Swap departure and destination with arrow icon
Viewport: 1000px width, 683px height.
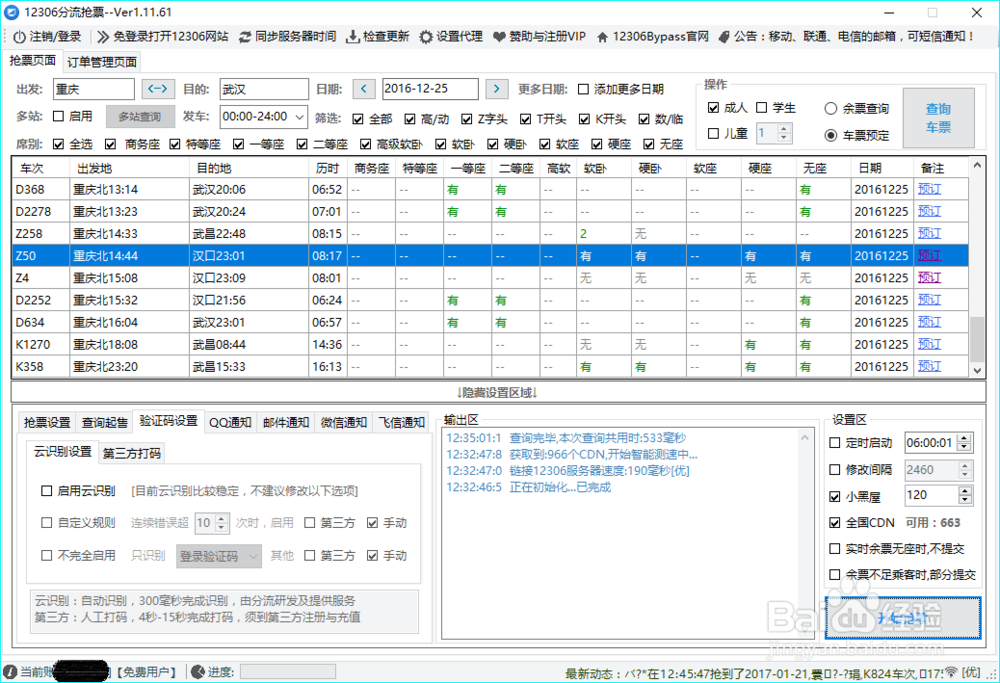click(158, 88)
